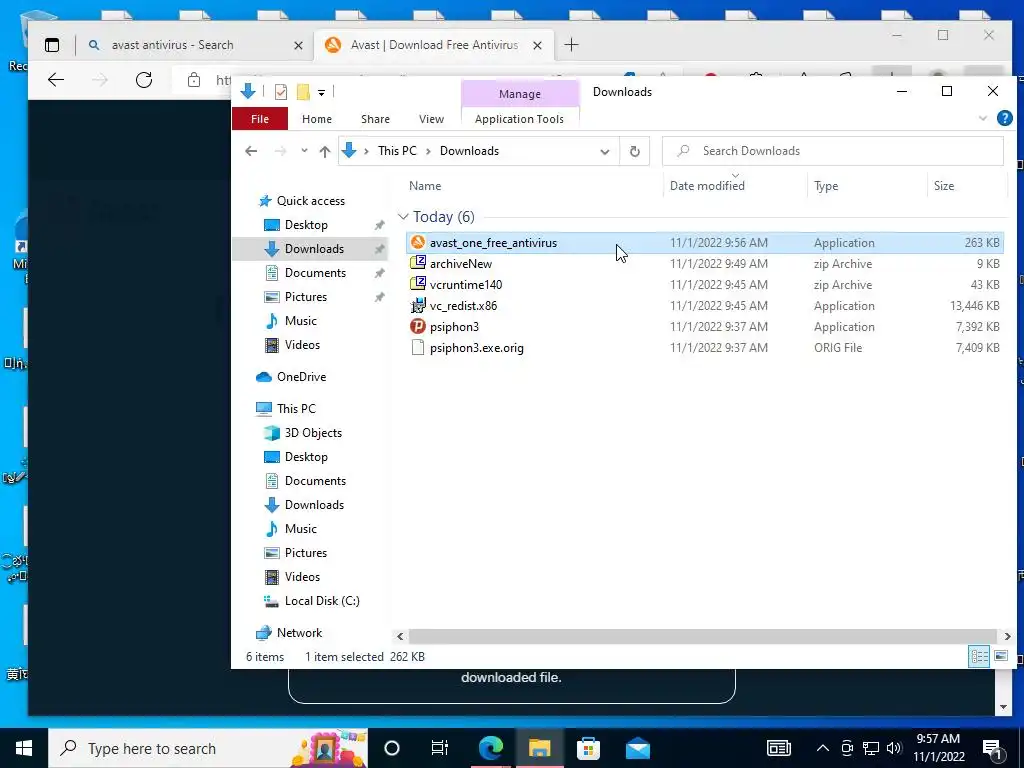Open Microsoft Store from taskbar
Screen dimensions: 1024x768
[588, 748]
